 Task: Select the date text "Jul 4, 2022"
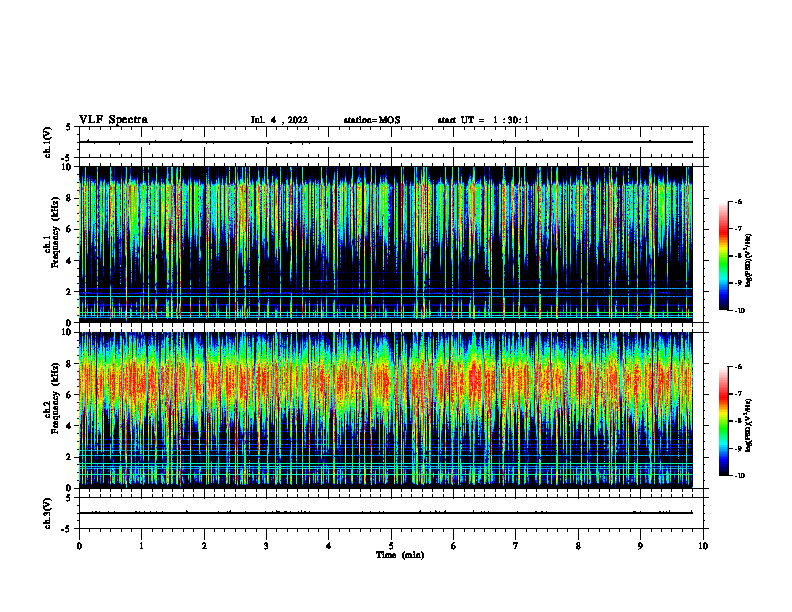point(279,120)
